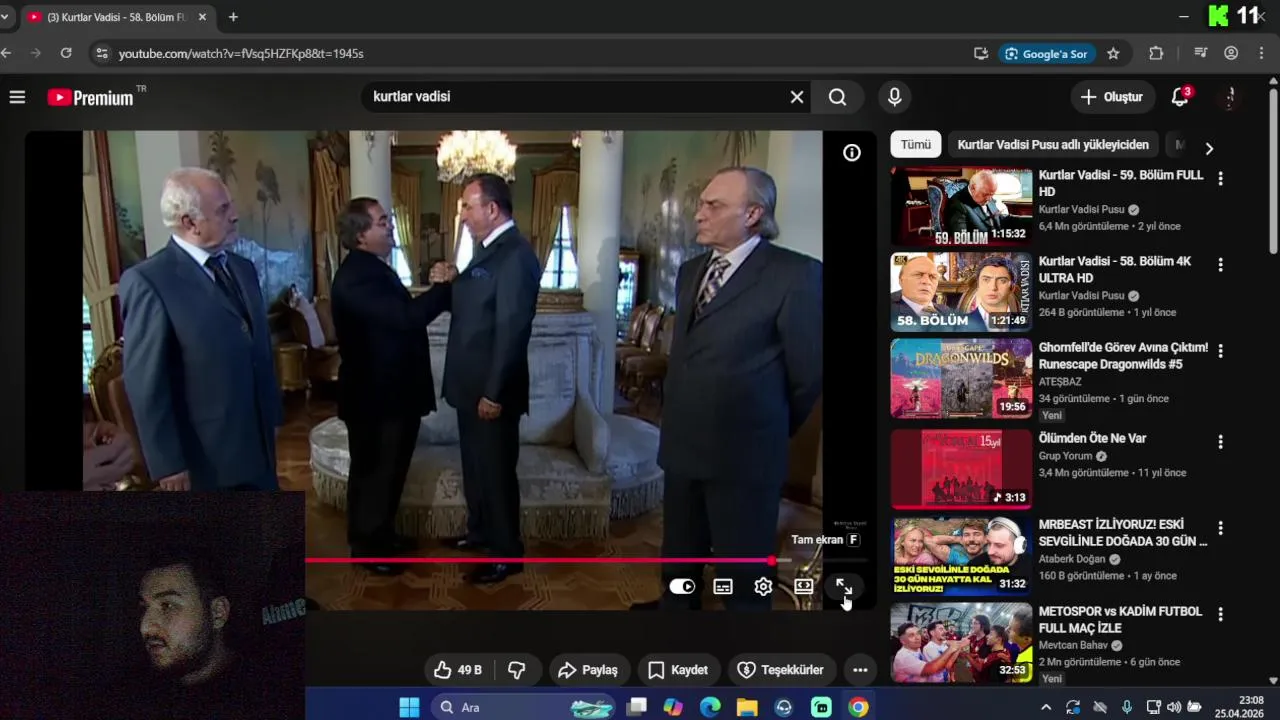View site information icon in address bar

click(x=101, y=54)
